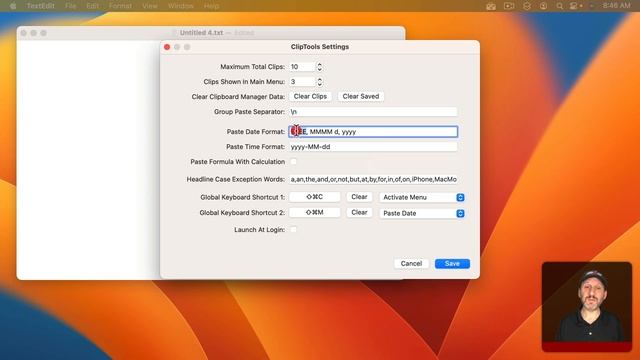Open the Activate Menu action dropdown
Viewport: 640px width, 360px height.
[422, 197]
